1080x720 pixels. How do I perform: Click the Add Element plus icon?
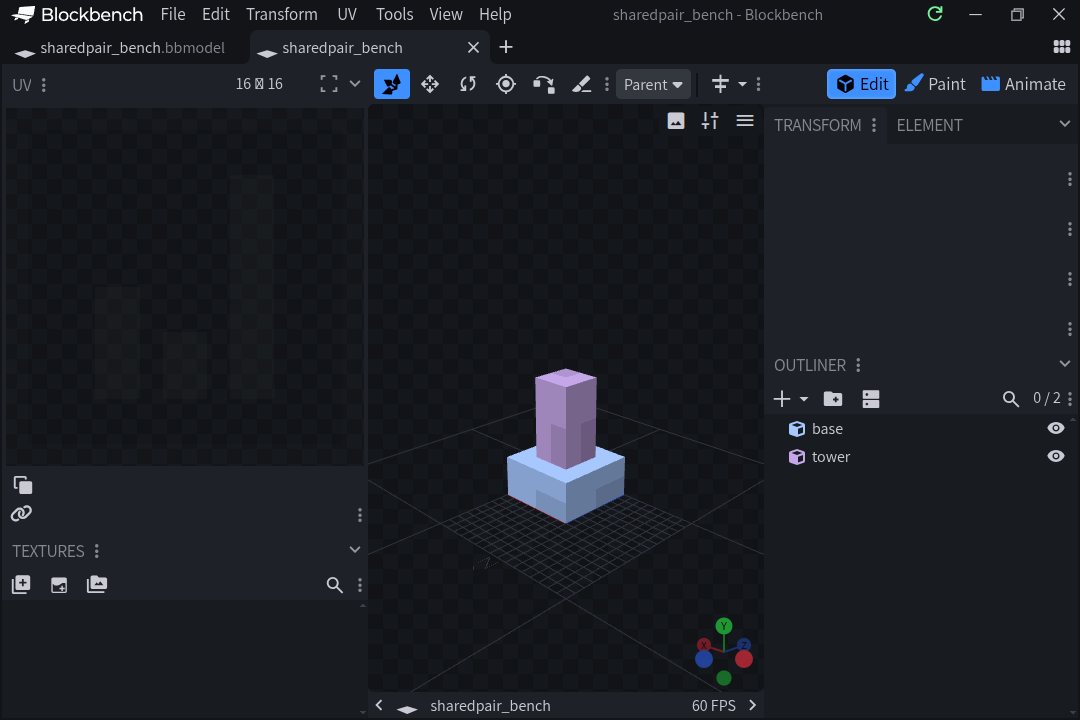click(782, 399)
